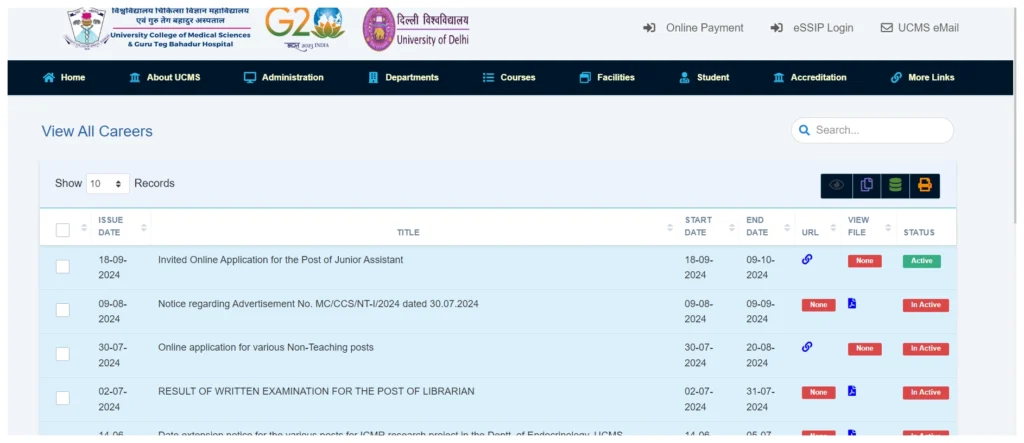The height and width of the screenshot is (443, 1024).
Task: Click About UCMS building icon
Action: 135,77
